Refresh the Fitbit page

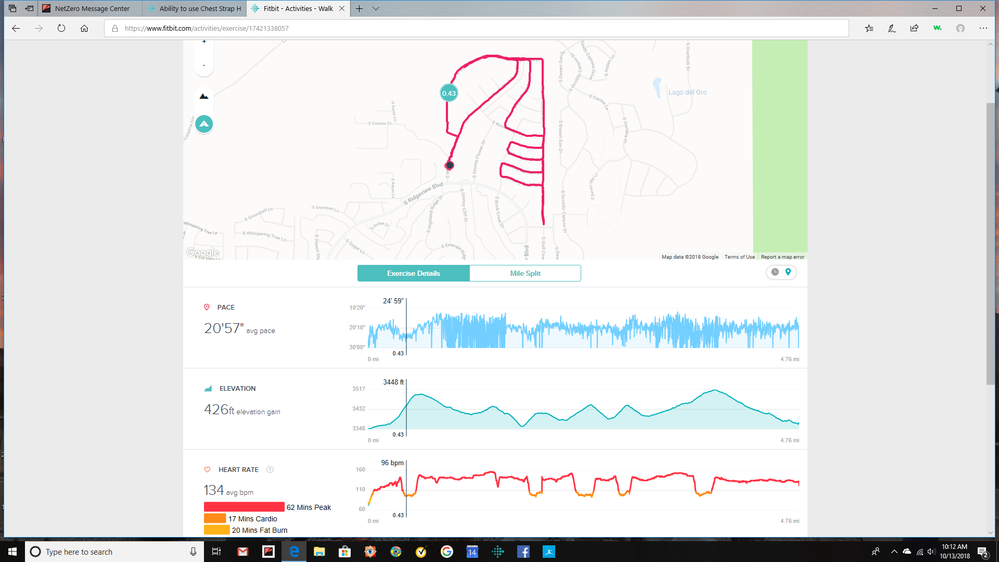click(61, 28)
